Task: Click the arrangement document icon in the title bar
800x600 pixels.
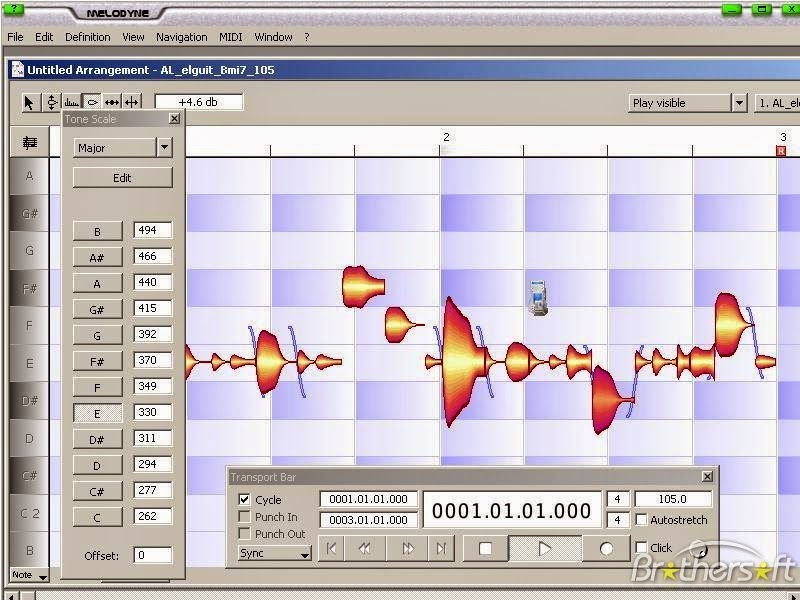Action: coord(18,69)
